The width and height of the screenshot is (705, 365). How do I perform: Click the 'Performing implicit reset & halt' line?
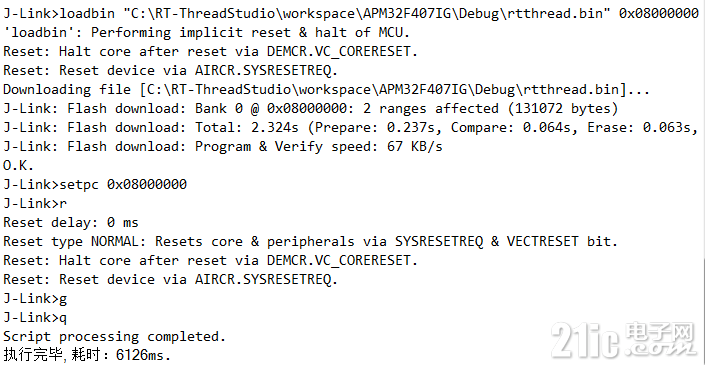click(210, 32)
